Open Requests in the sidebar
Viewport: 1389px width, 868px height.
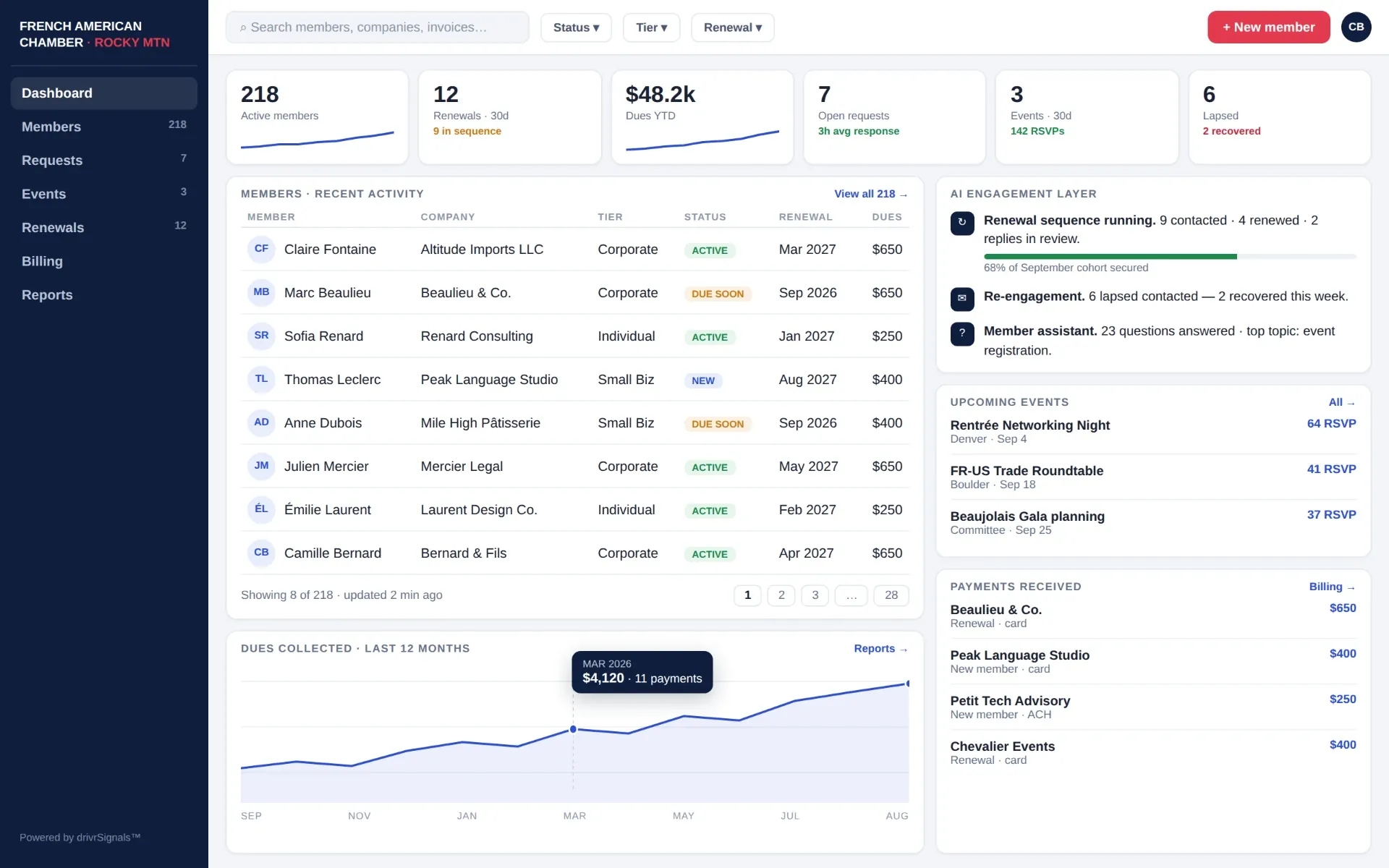(x=103, y=161)
